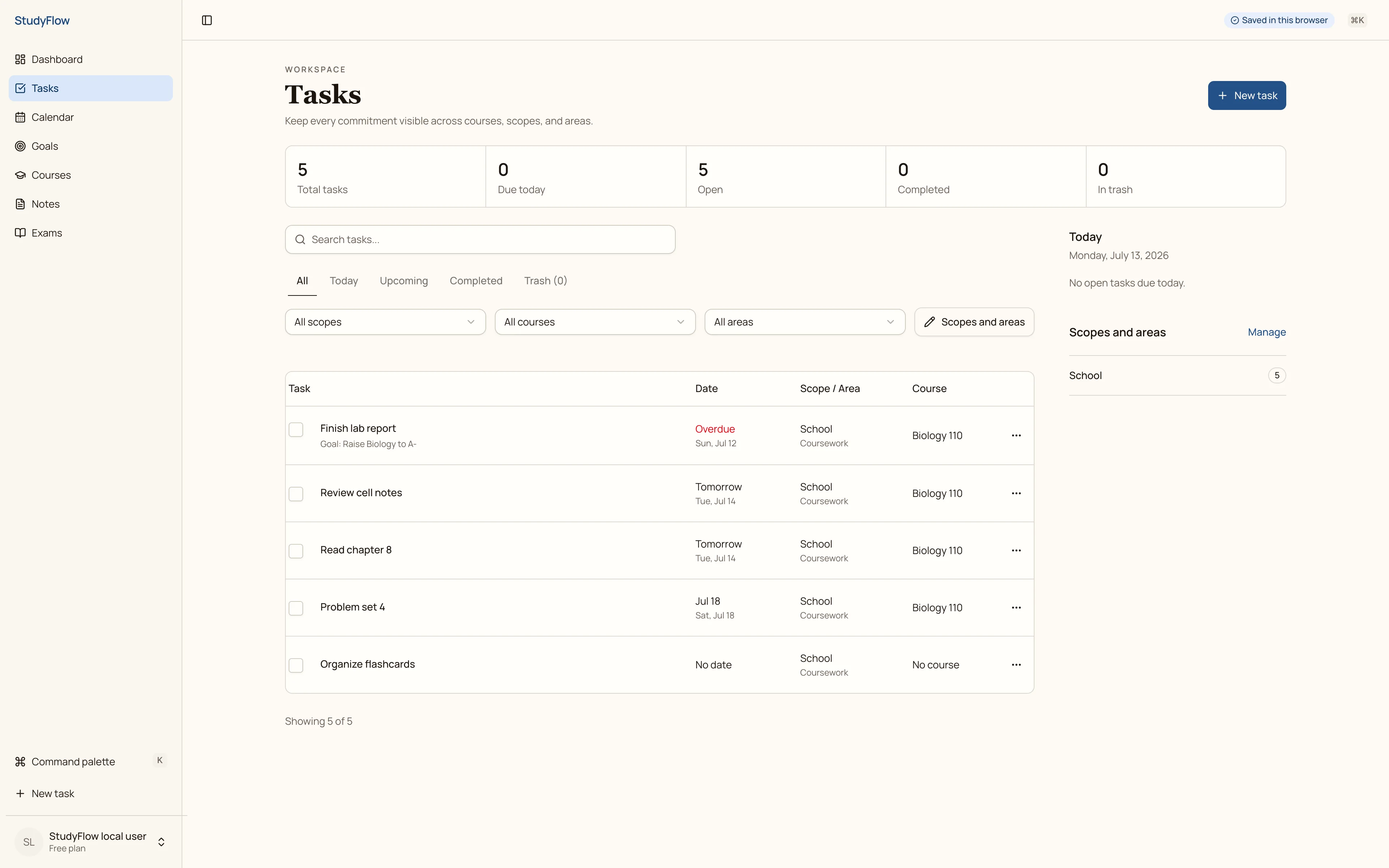Image resolution: width=1389 pixels, height=868 pixels.
Task: Focus the Search tasks field
Action: pyautogui.click(x=480, y=239)
